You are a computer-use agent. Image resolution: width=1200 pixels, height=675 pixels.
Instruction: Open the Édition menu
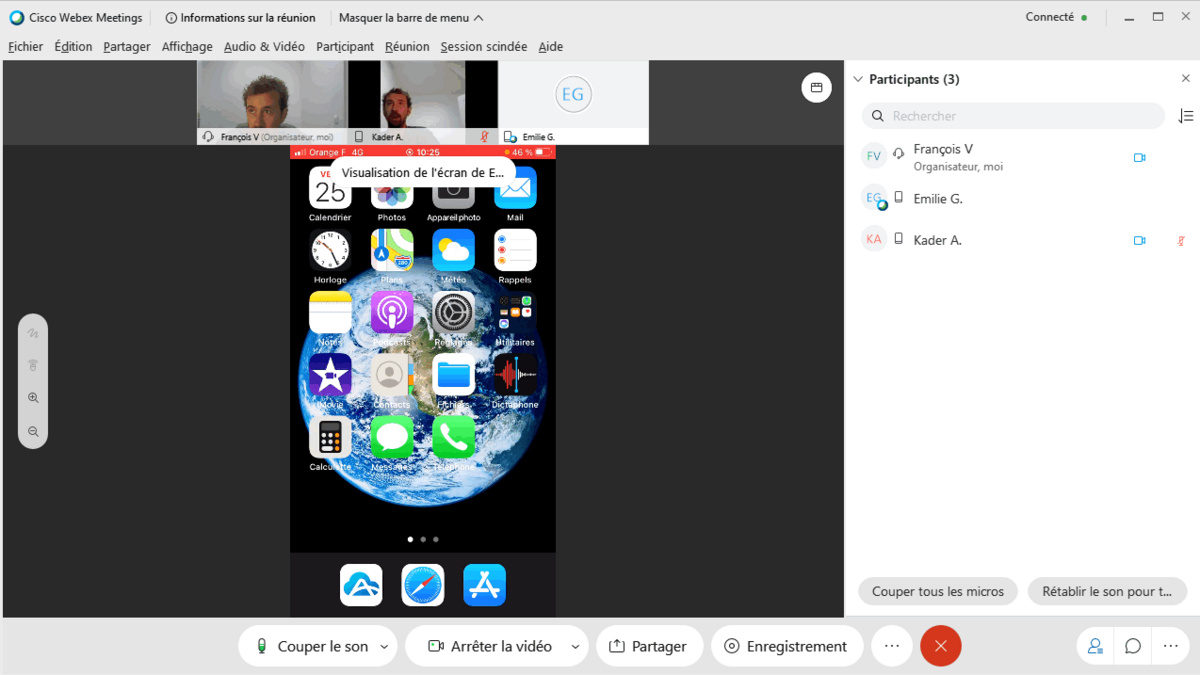pyautogui.click(x=73, y=47)
